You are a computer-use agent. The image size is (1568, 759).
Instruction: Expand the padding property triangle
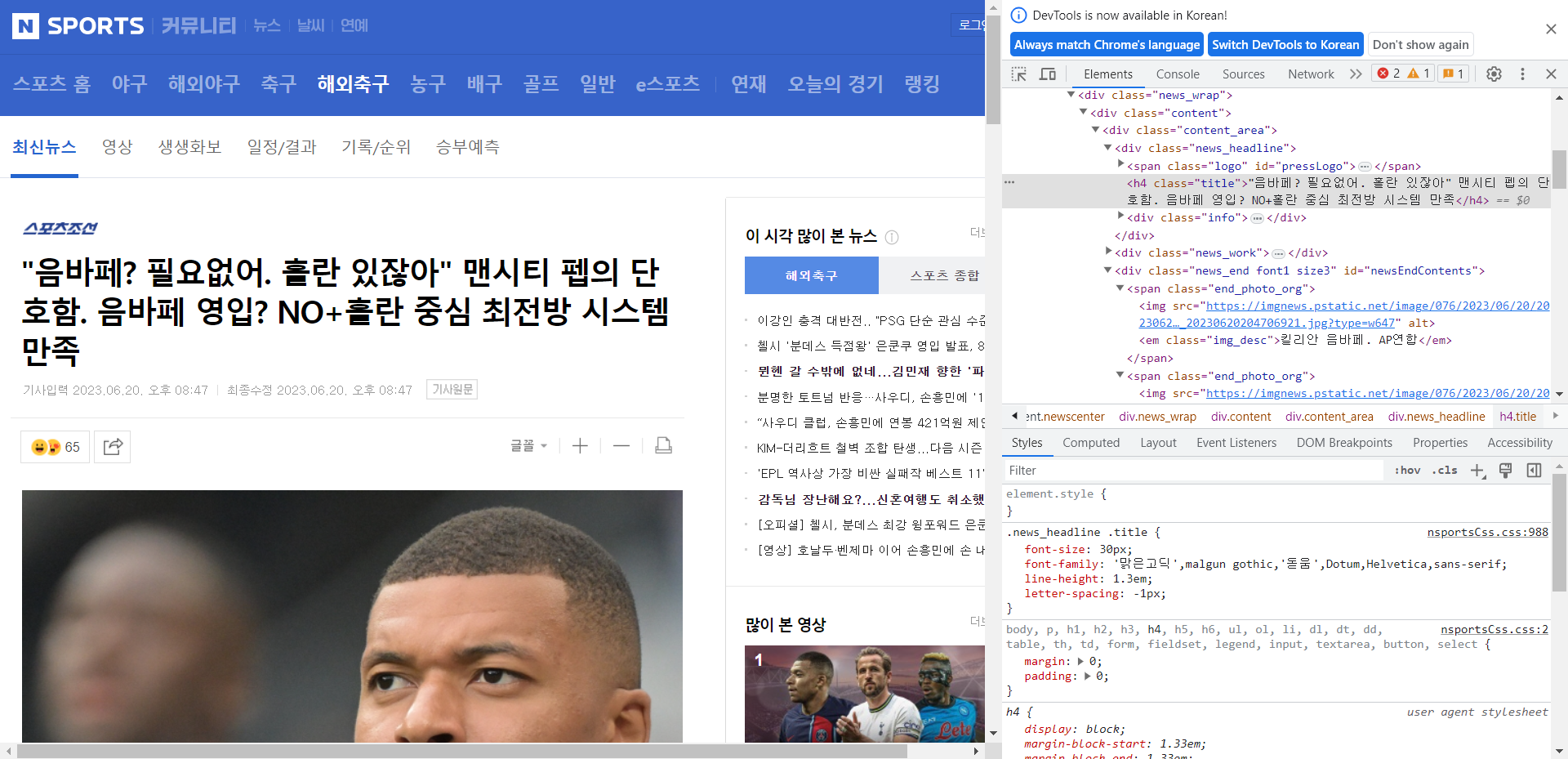[x=1087, y=676]
